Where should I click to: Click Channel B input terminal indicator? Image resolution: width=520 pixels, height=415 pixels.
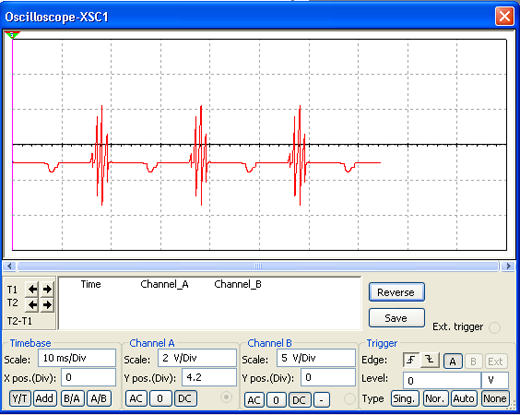[350, 399]
